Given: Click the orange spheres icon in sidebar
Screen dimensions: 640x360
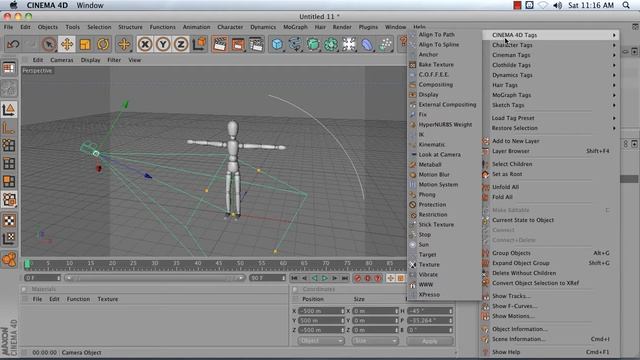Looking at the screenshot, I should point(9,259).
